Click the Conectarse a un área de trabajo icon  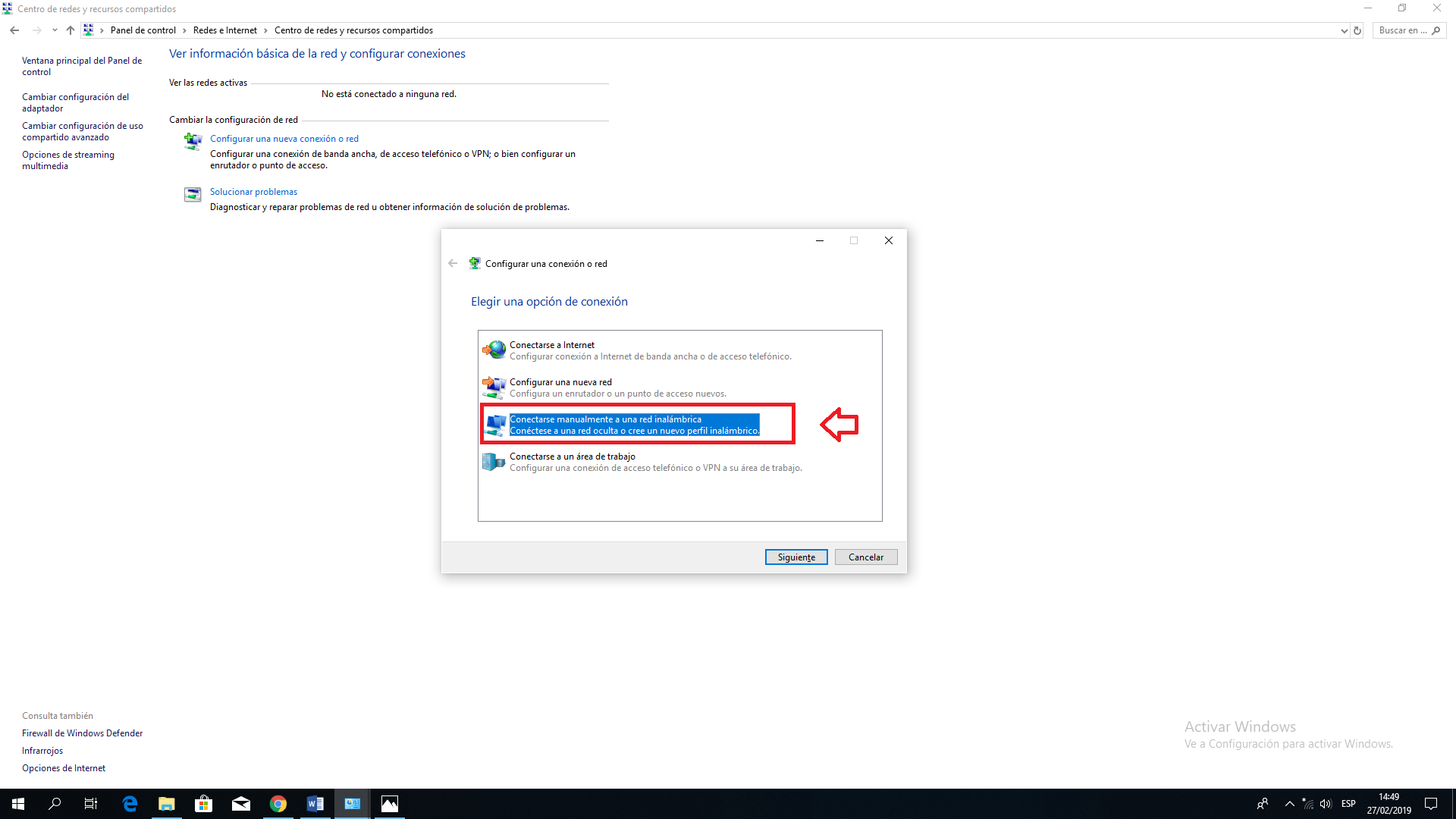[494, 461]
